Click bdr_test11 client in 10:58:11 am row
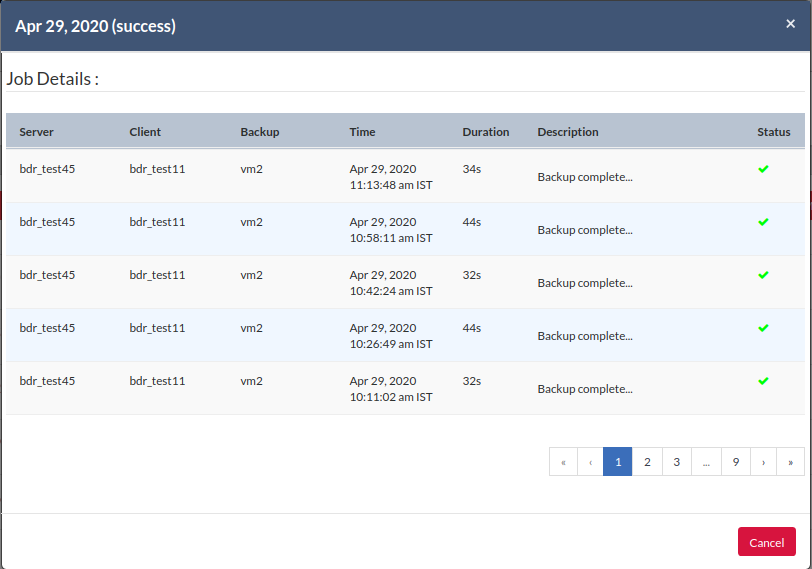Viewport: 812px width, 569px height. tap(157, 222)
